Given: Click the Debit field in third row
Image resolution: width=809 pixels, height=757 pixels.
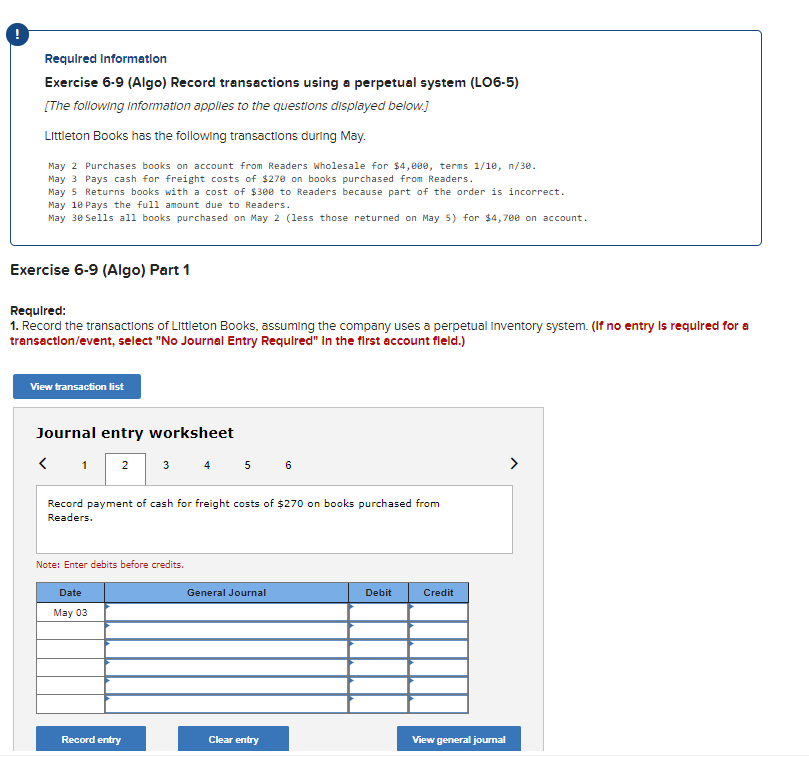Looking at the screenshot, I should (x=379, y=649).
